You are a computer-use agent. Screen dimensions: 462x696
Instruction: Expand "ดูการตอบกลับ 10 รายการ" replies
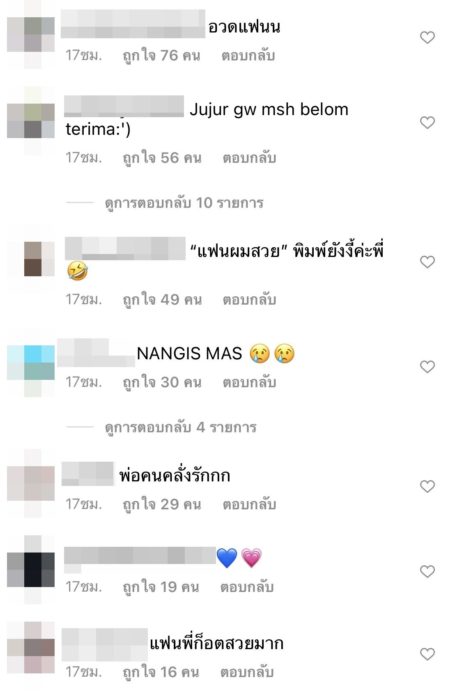184,203
